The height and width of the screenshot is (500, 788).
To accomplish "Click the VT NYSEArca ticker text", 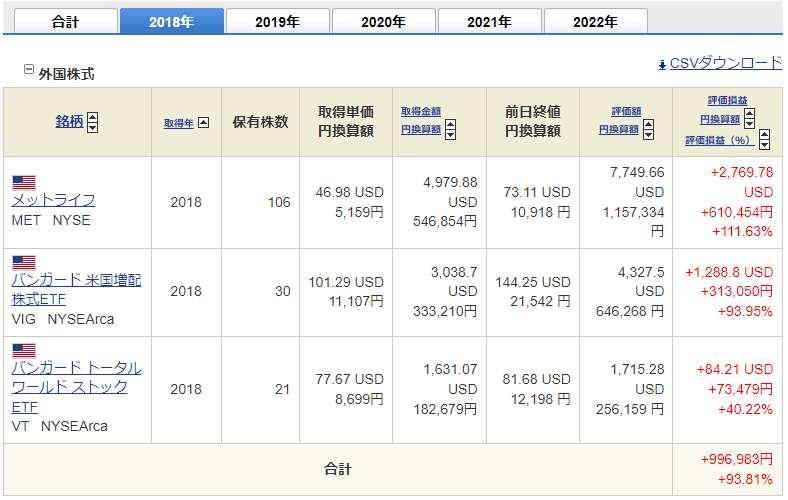I will point(59,426).
